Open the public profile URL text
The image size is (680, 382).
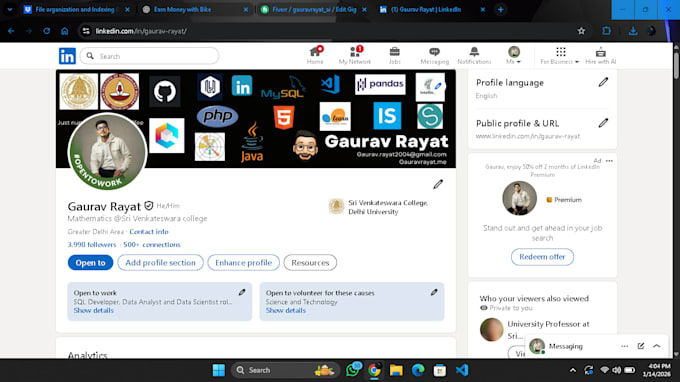pyautogui.click(x=528, y=136)
